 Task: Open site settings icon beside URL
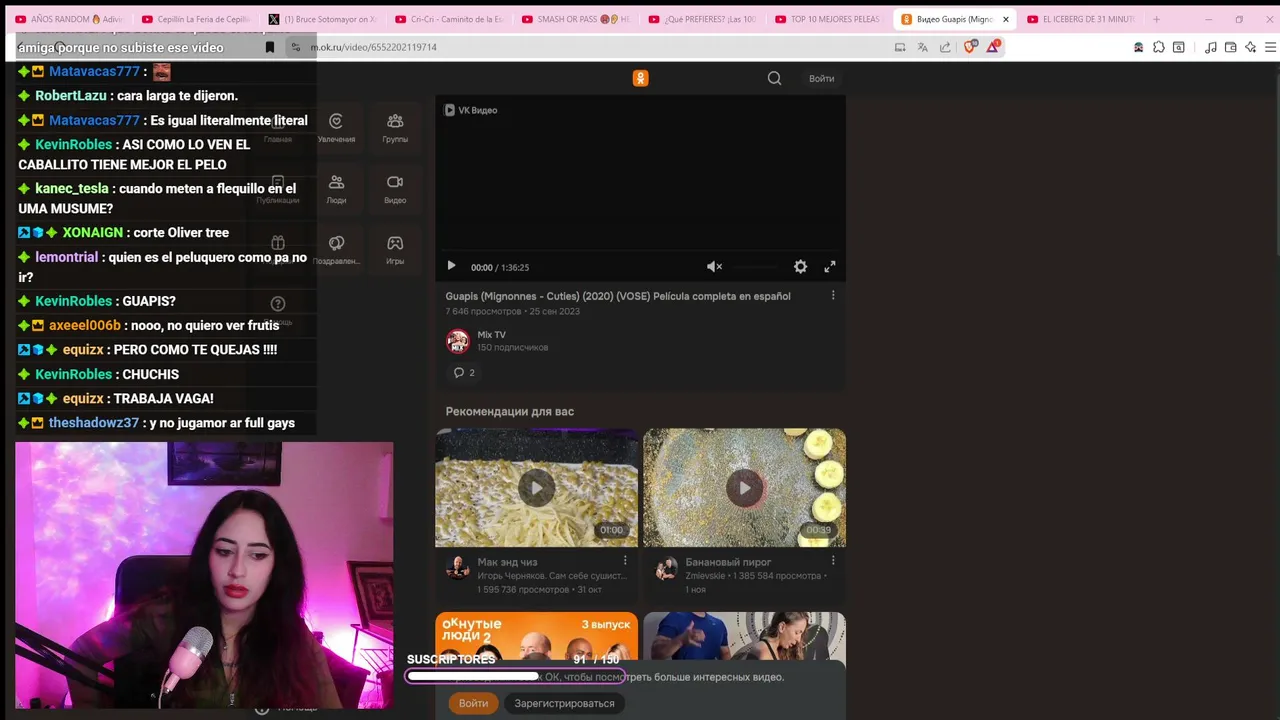coord(295,47)
